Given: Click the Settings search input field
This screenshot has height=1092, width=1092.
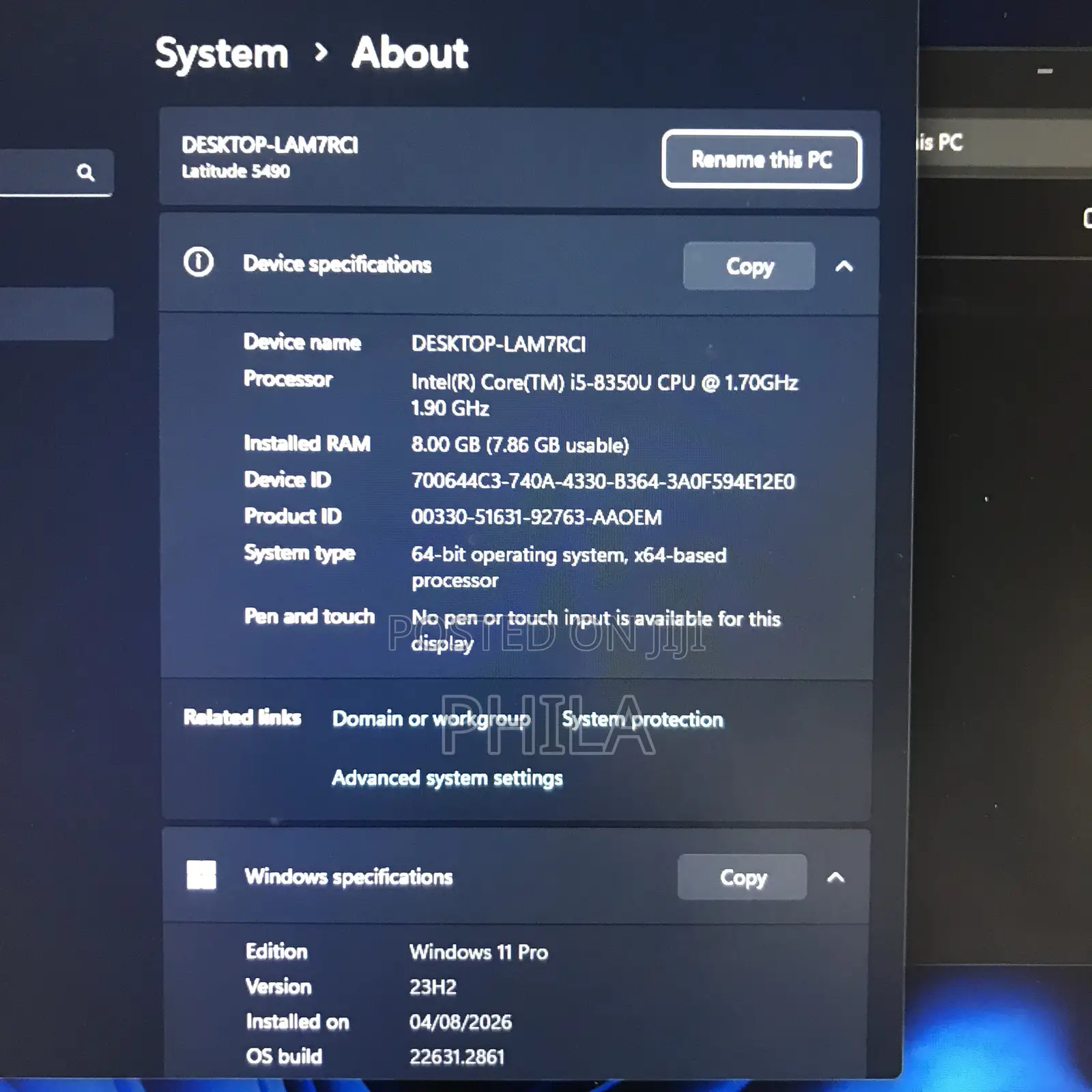Looking at the screenshot, I should [56, 172].
